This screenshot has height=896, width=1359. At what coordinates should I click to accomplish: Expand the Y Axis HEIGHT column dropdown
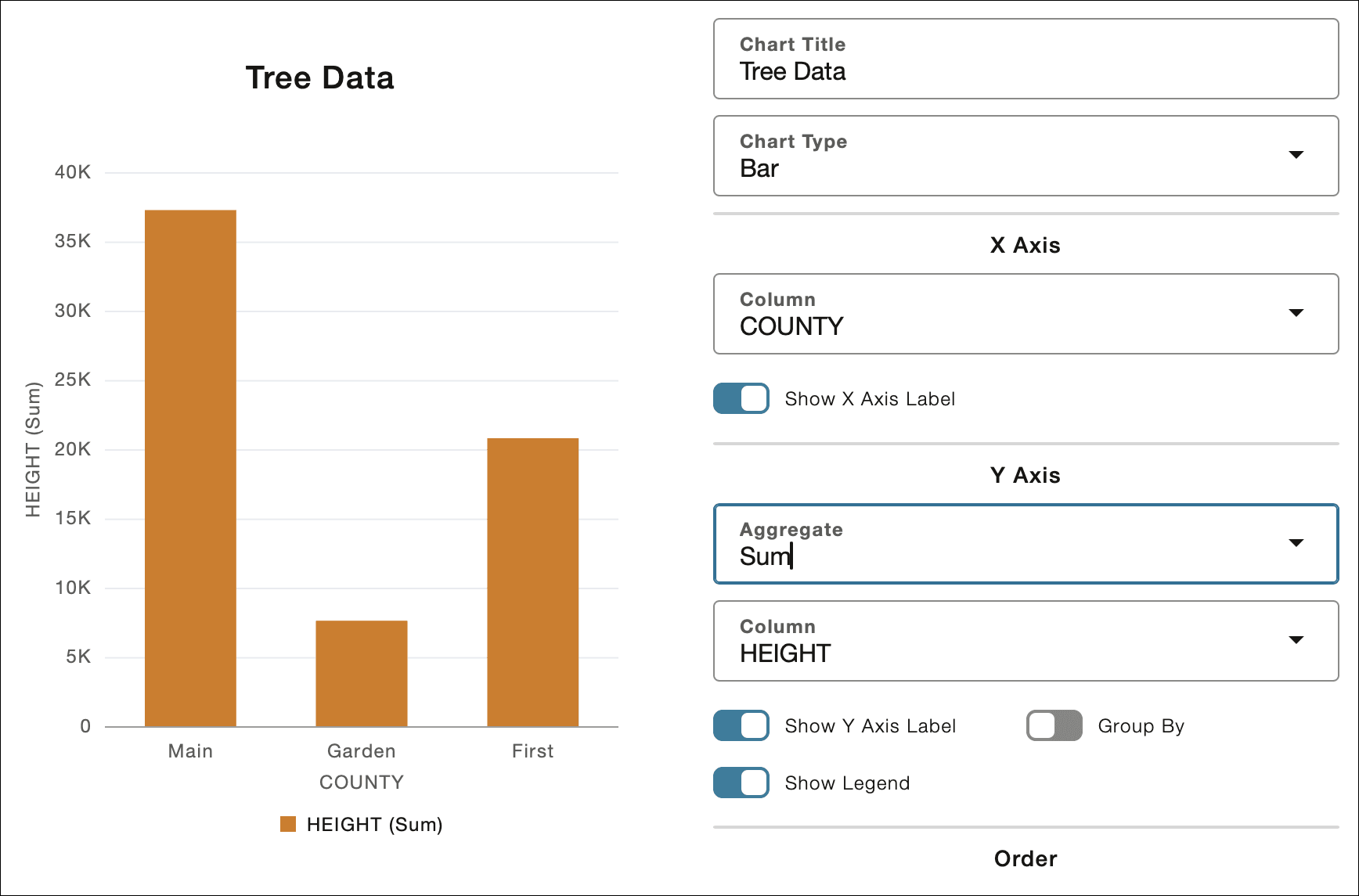coord(1296,640)
